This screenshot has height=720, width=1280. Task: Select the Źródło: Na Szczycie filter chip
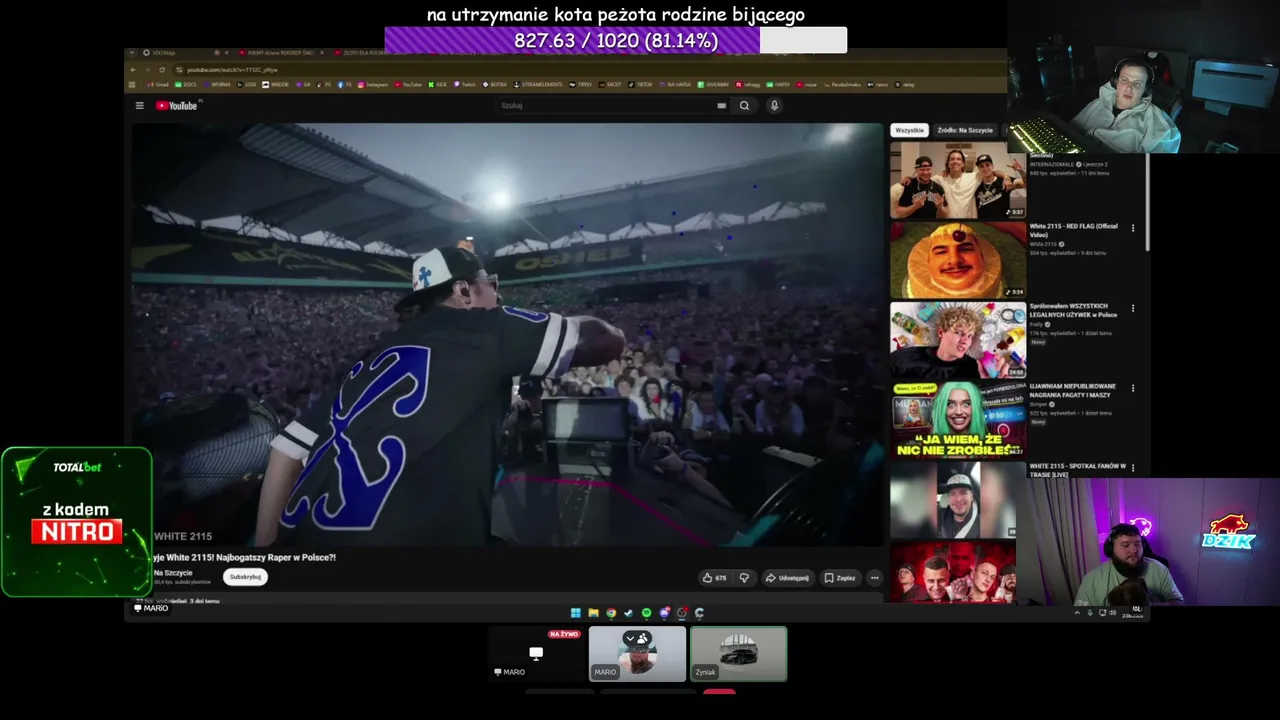click(x=964, y=130)
